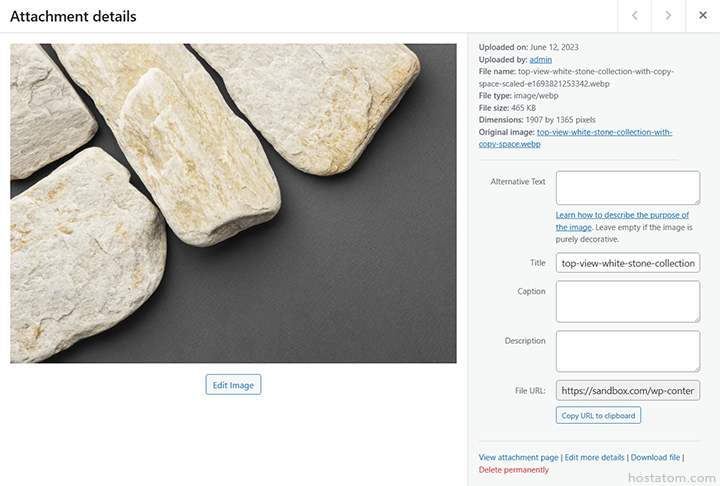Follow the Edit more details link
The image size is (720, 486).
[x=594, y=457]
